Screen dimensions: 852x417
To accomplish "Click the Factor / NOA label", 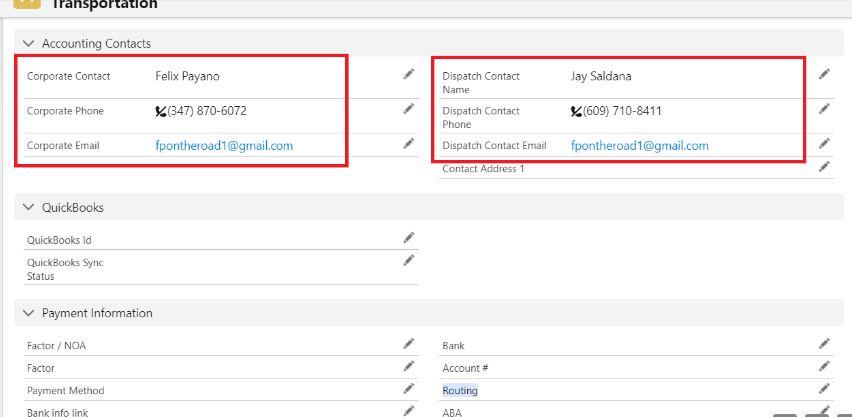I will 57,346.
